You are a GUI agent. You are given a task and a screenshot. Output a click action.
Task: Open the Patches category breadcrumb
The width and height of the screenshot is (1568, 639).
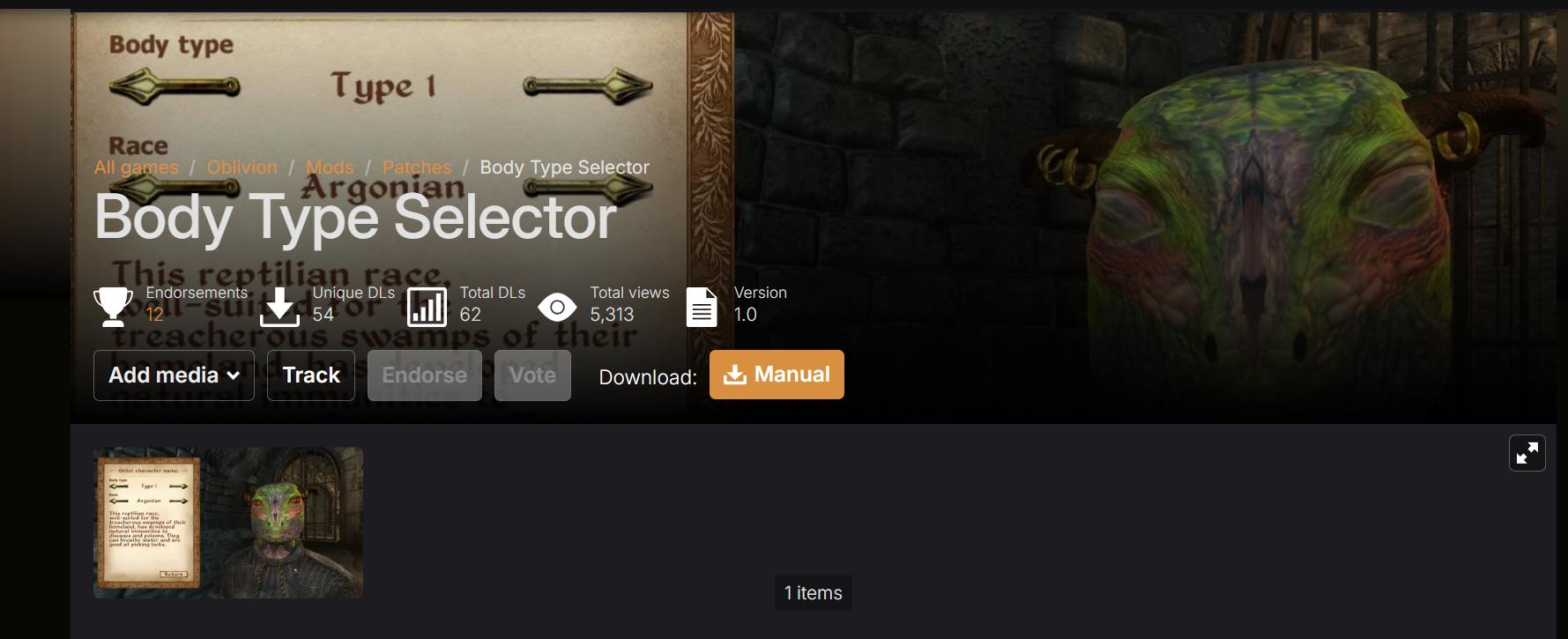pyautogui.click(x=417, y=167)
